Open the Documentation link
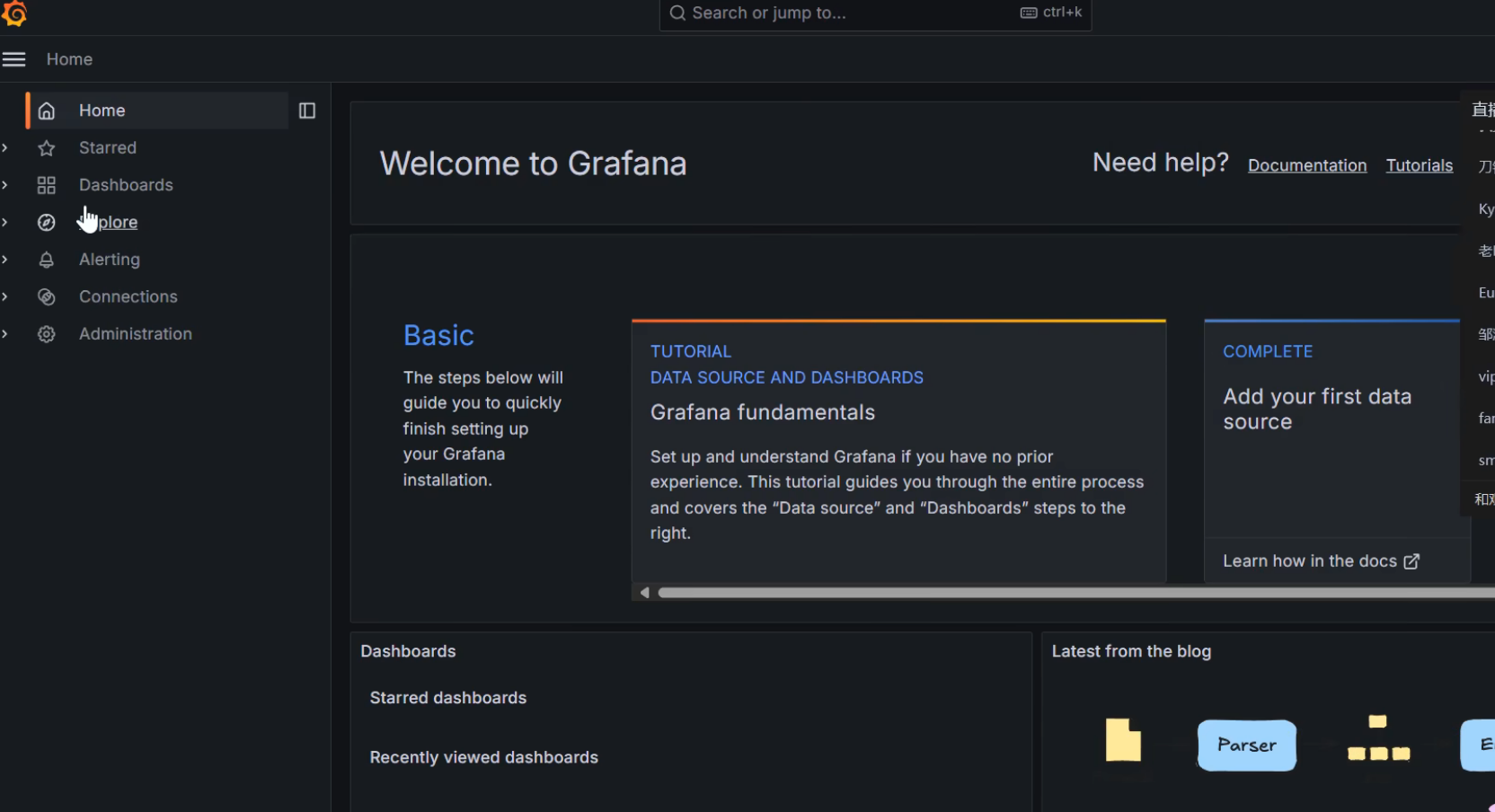 click(1307, 165)
